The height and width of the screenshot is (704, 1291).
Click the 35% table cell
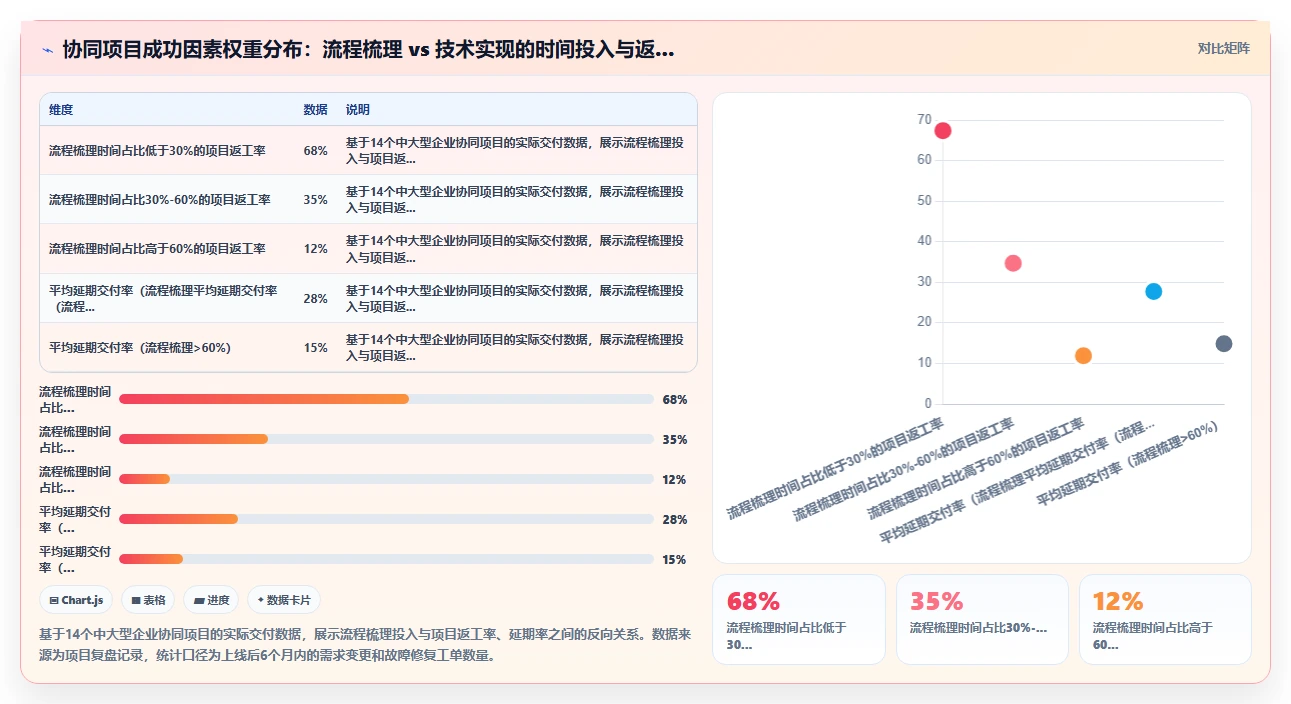(x=315, y=200)
